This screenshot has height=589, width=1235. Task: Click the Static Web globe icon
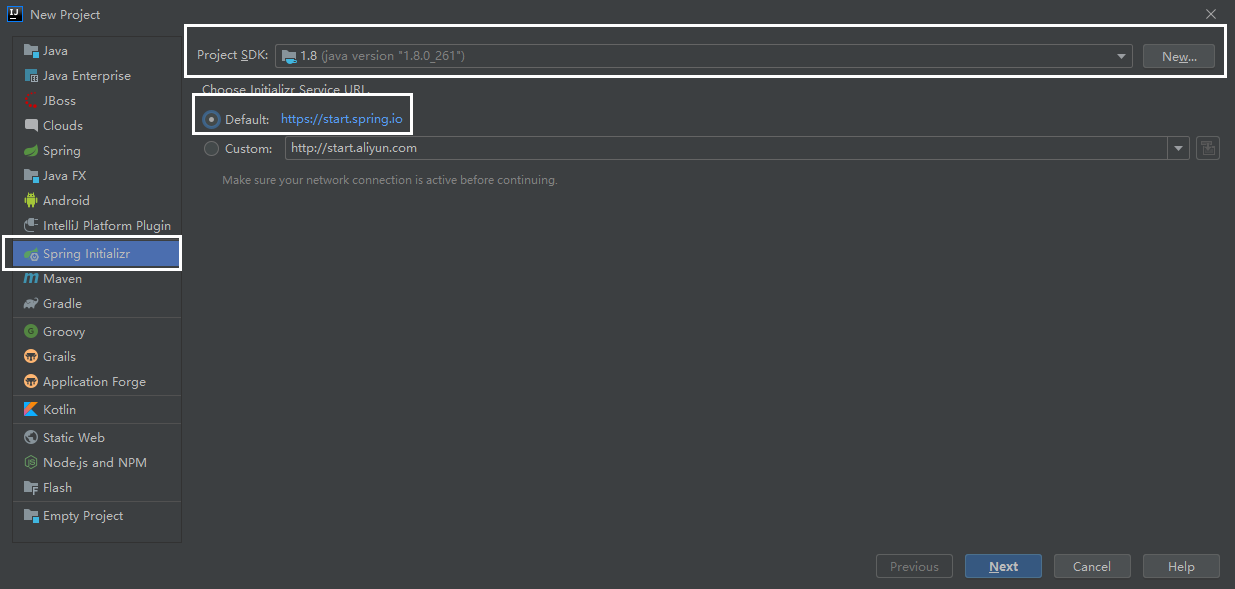pyautogui.click(x=31, y=438)
